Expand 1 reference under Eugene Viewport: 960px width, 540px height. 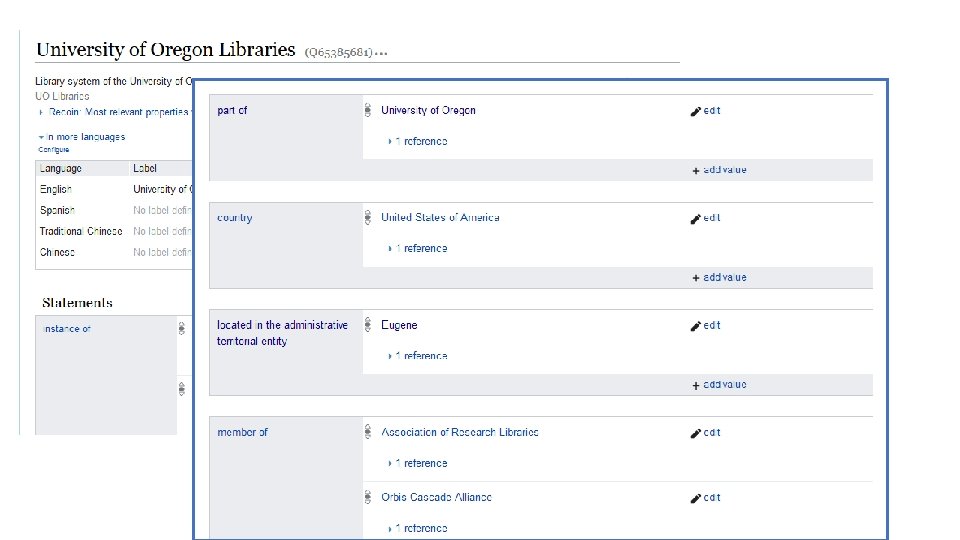(x=418, y=356)
